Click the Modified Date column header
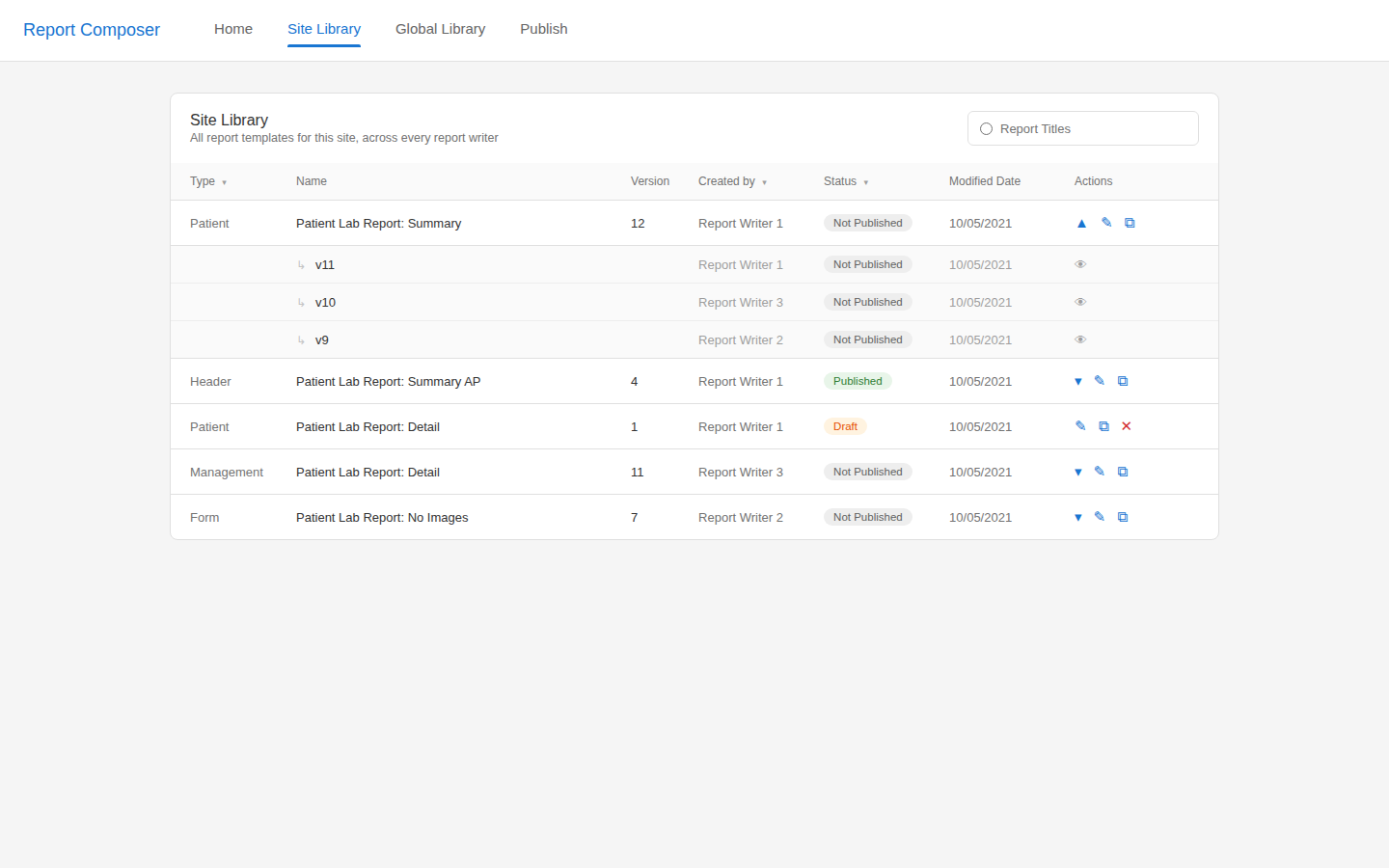Screen dimensions: 1389x868 (985, 181)
